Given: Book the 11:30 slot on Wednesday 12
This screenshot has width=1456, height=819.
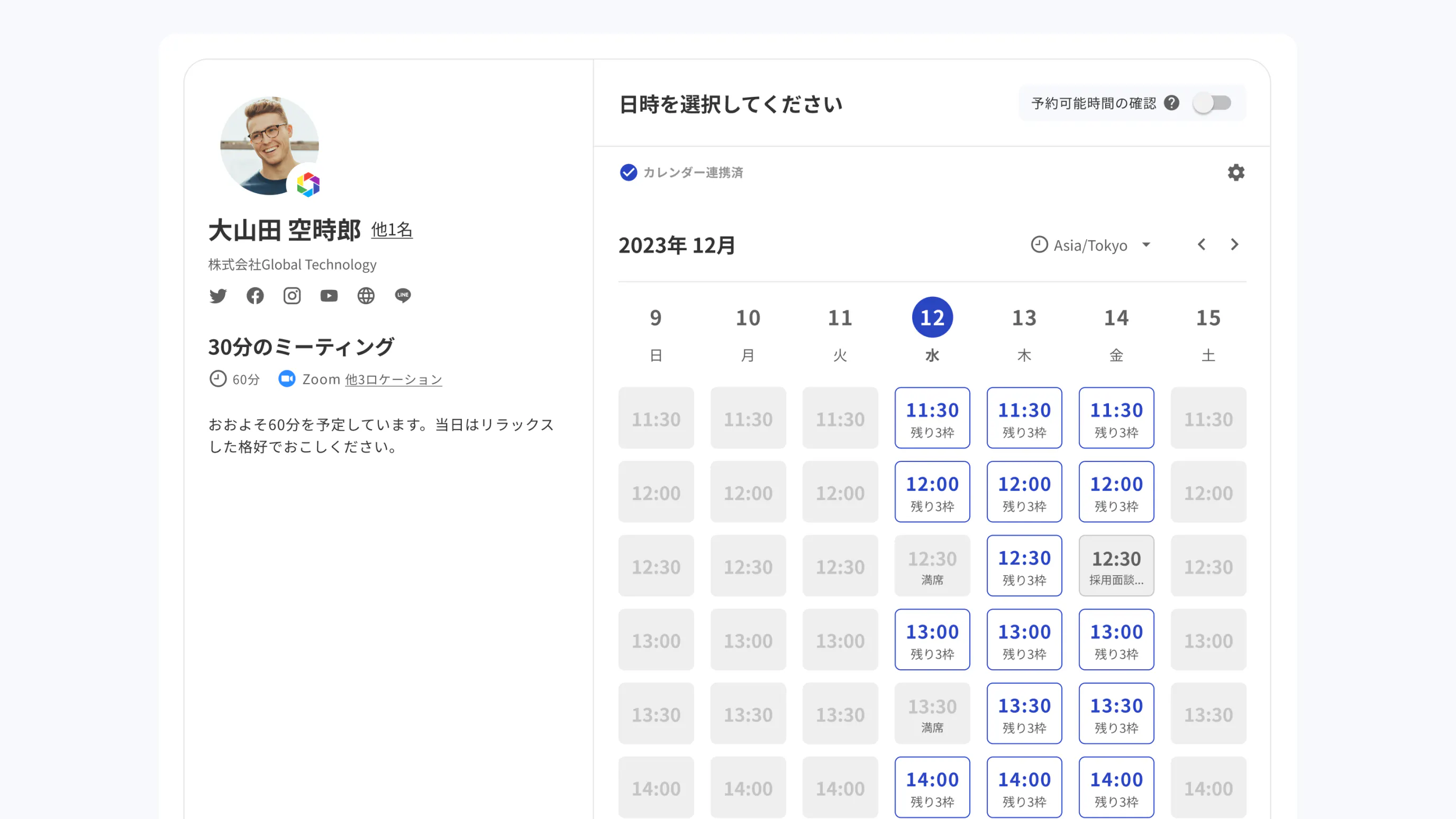Looking at the screenshot, I should 932,418.
